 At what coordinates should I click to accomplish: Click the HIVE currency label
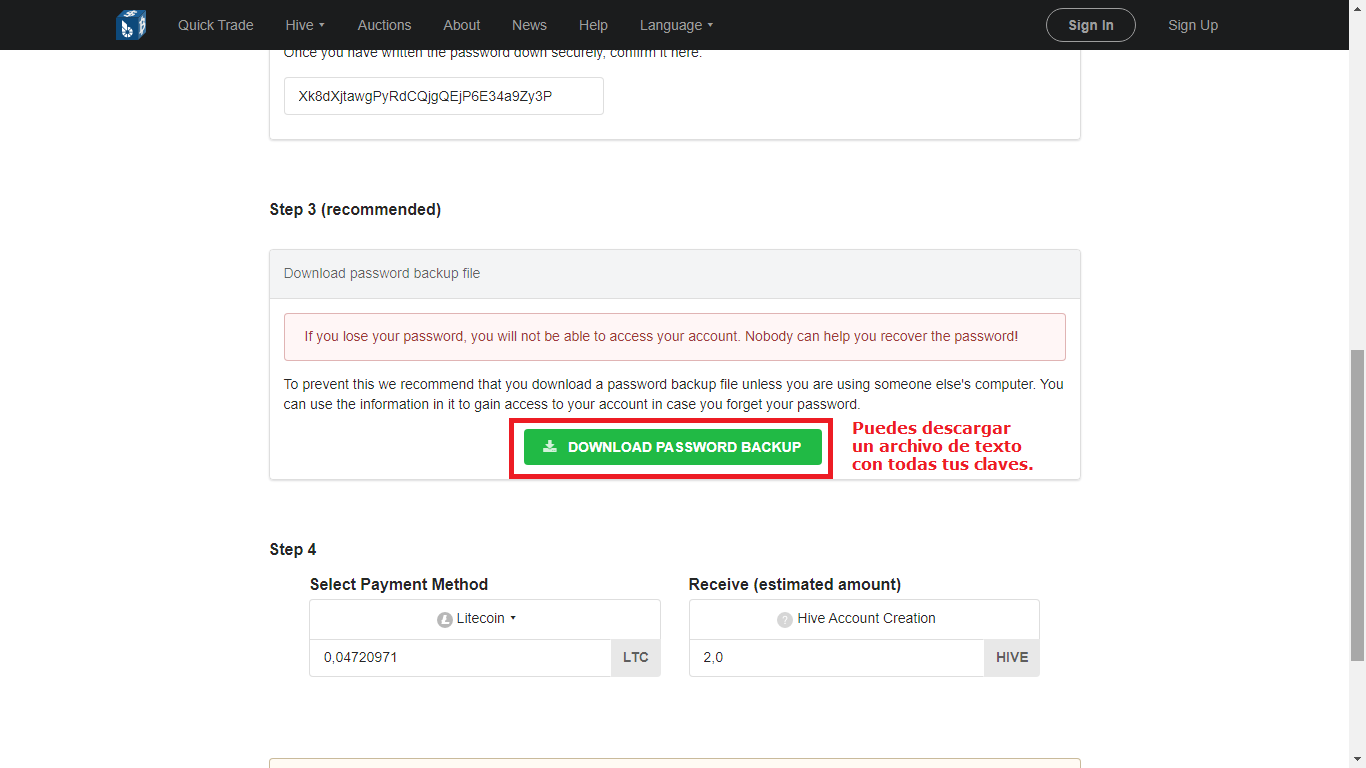pyautogui.click(x=1012, y=658)
